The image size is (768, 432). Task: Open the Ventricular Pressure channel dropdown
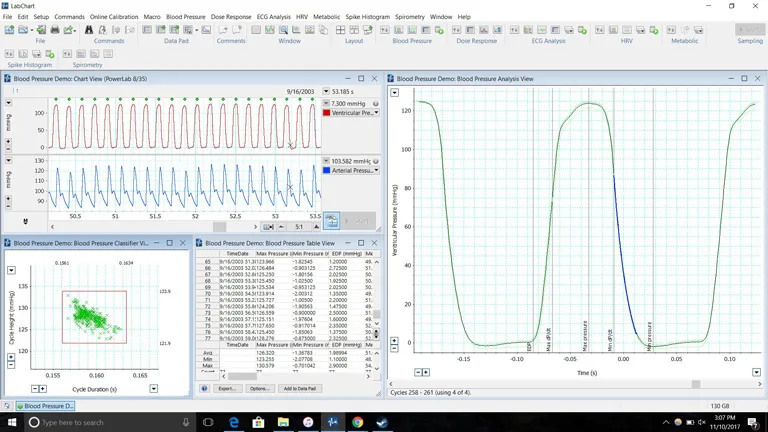point(376,113)
